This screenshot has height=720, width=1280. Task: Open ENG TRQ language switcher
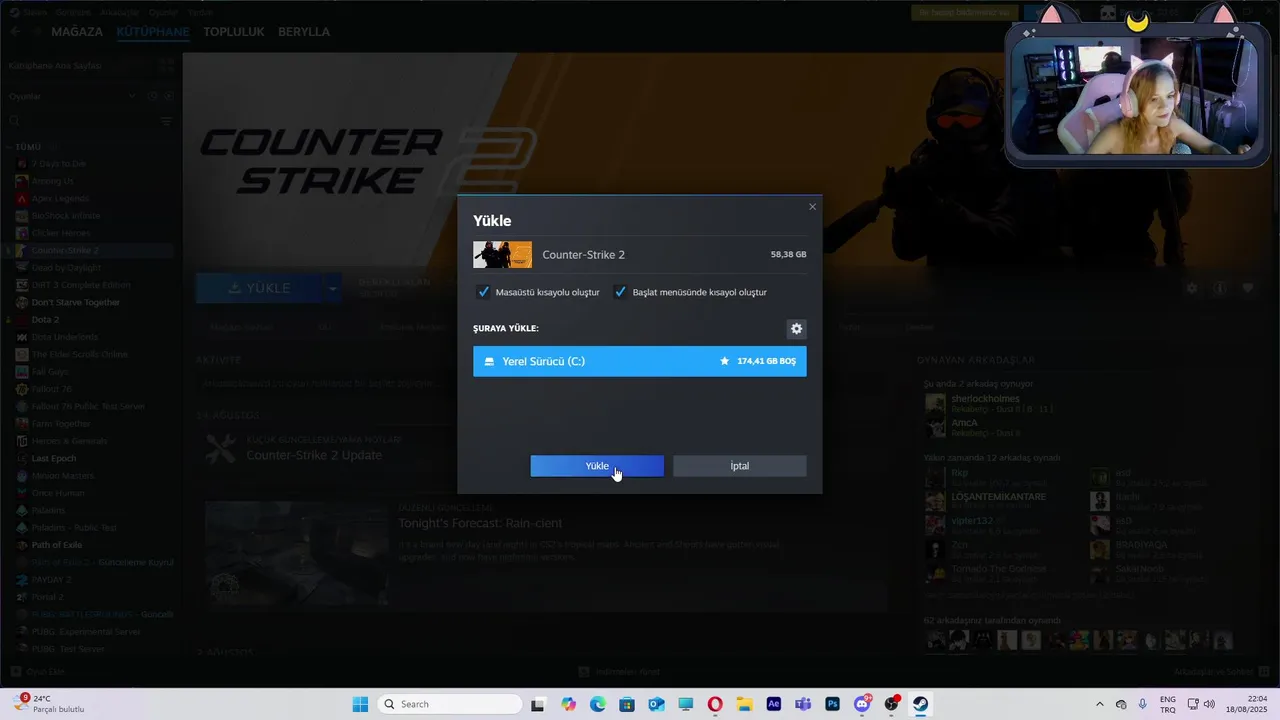click(1168, 704)
